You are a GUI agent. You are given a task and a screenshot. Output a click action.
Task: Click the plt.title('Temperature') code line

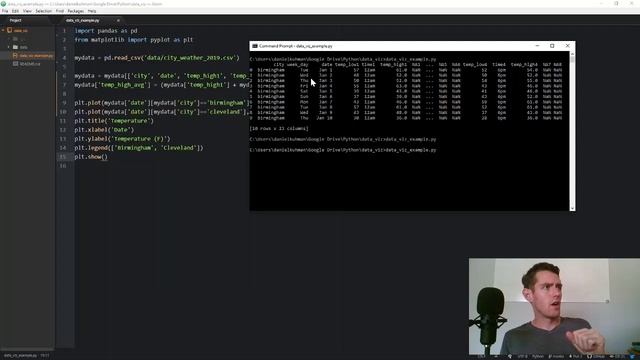114,121
